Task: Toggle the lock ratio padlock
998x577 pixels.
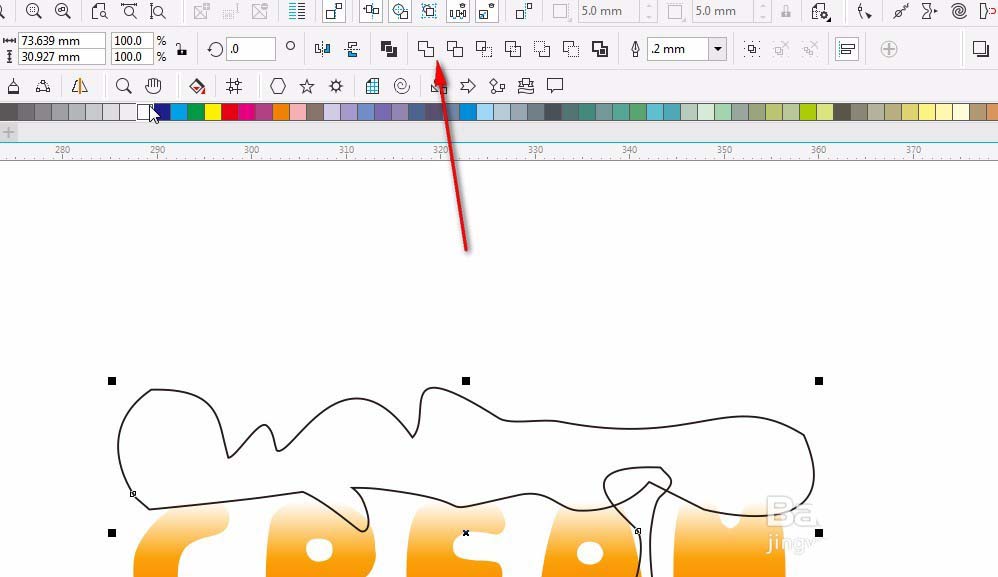Action: tap(181, 49)
